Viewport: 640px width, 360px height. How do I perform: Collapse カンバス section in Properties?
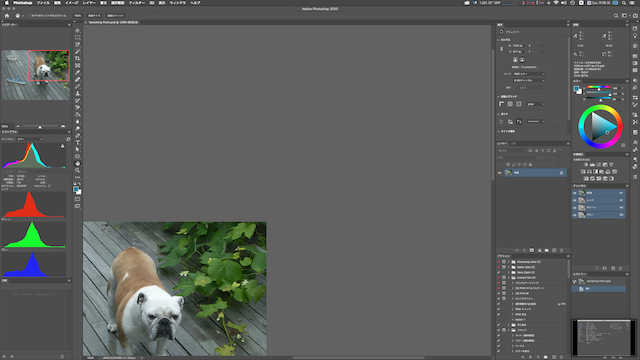pos(499,40)
